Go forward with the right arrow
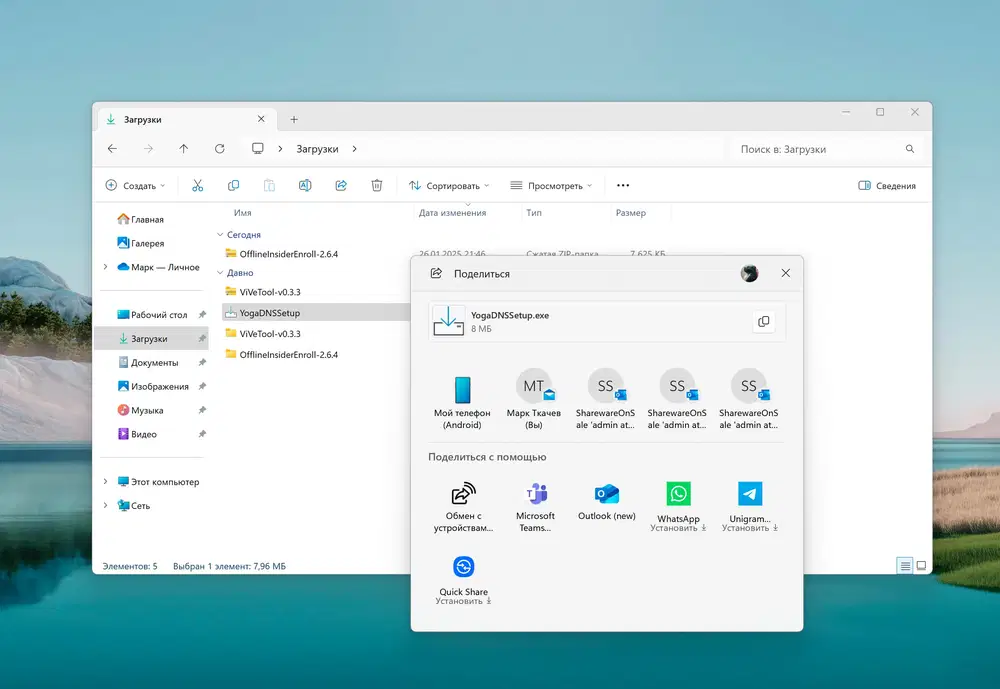 148,149
